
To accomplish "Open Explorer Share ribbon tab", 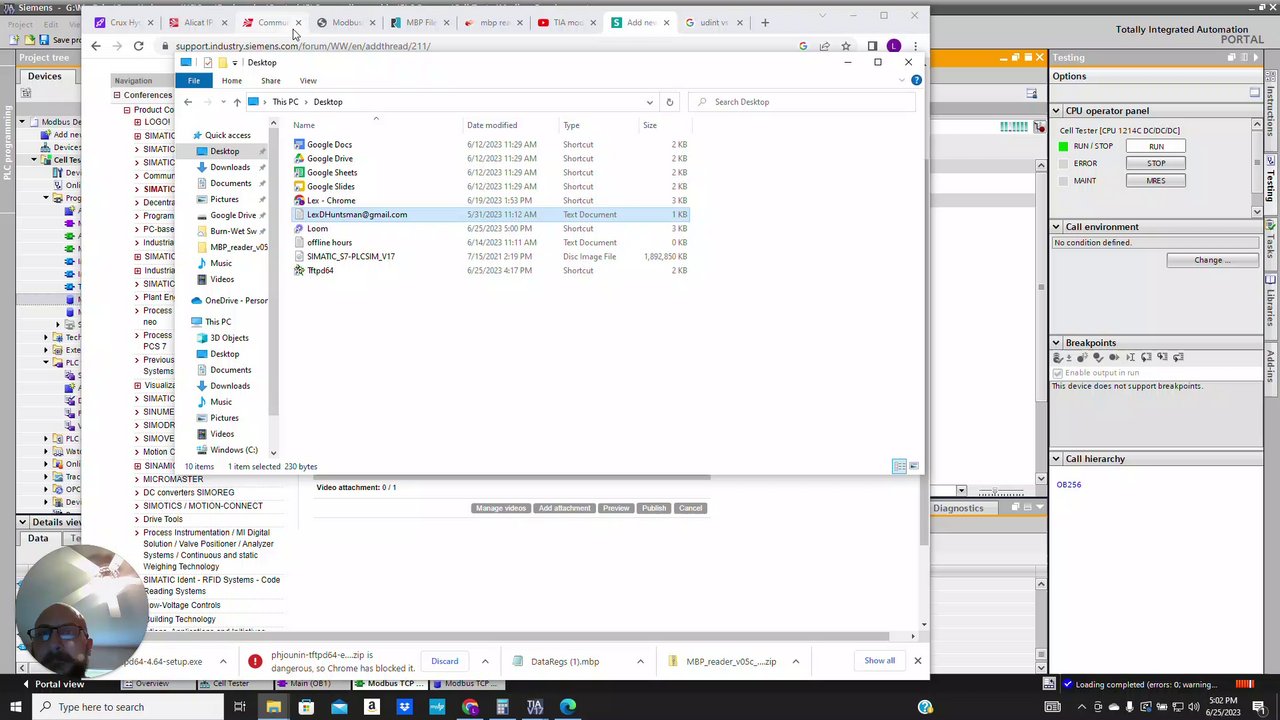I will pyautogui.click(x=270, y=81).
